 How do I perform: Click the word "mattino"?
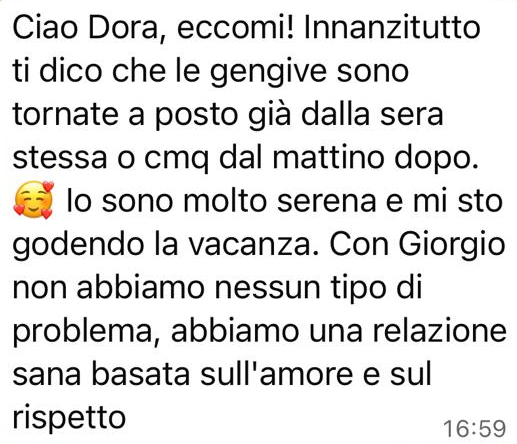(x=329, y=157)
